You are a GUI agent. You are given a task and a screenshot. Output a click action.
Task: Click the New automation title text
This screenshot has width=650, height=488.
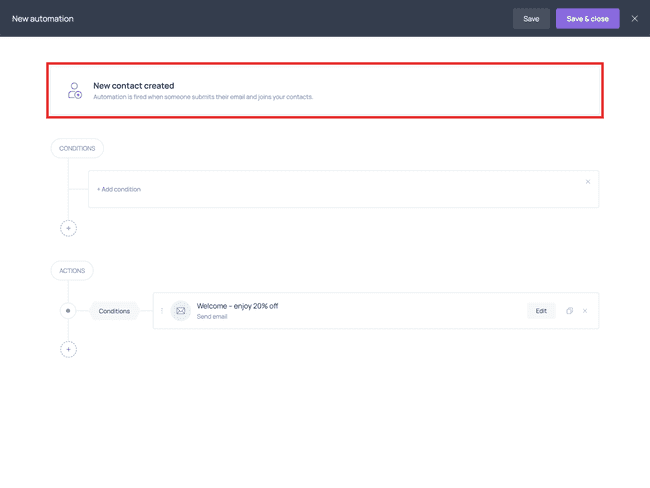point(43,19)
